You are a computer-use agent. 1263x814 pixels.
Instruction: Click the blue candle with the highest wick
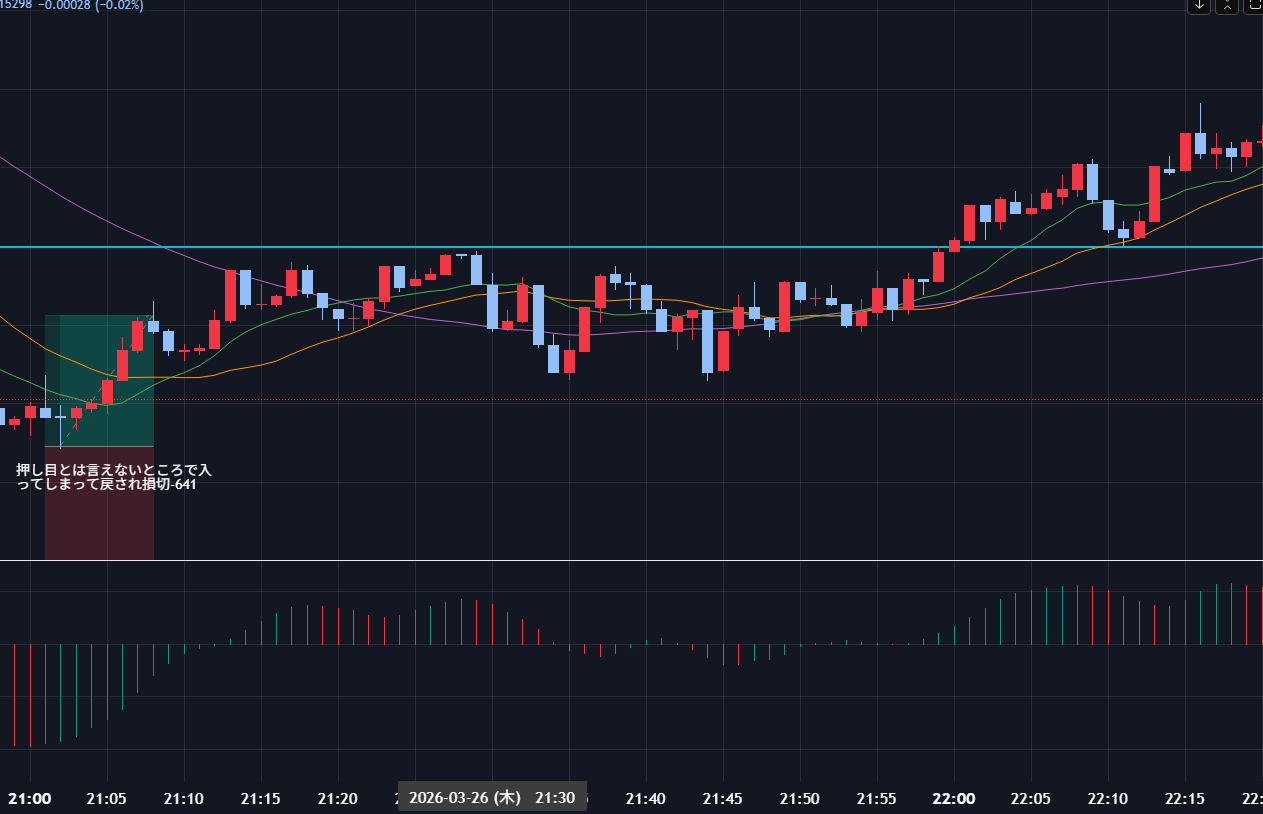point(1200,142)
